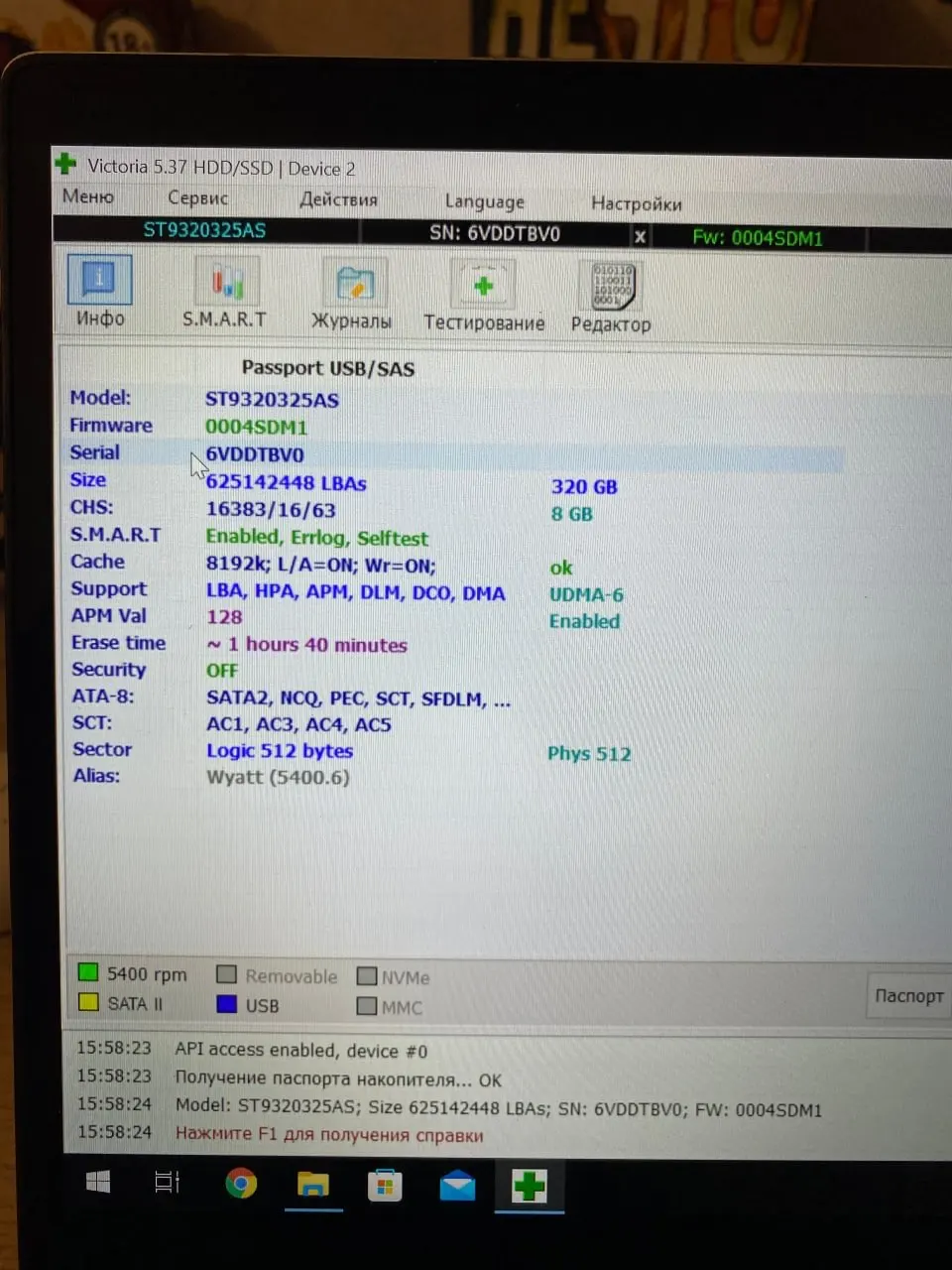Open the Инфо info toolbar icon
Screen dimensions: 952x1270
click(99, 292)
